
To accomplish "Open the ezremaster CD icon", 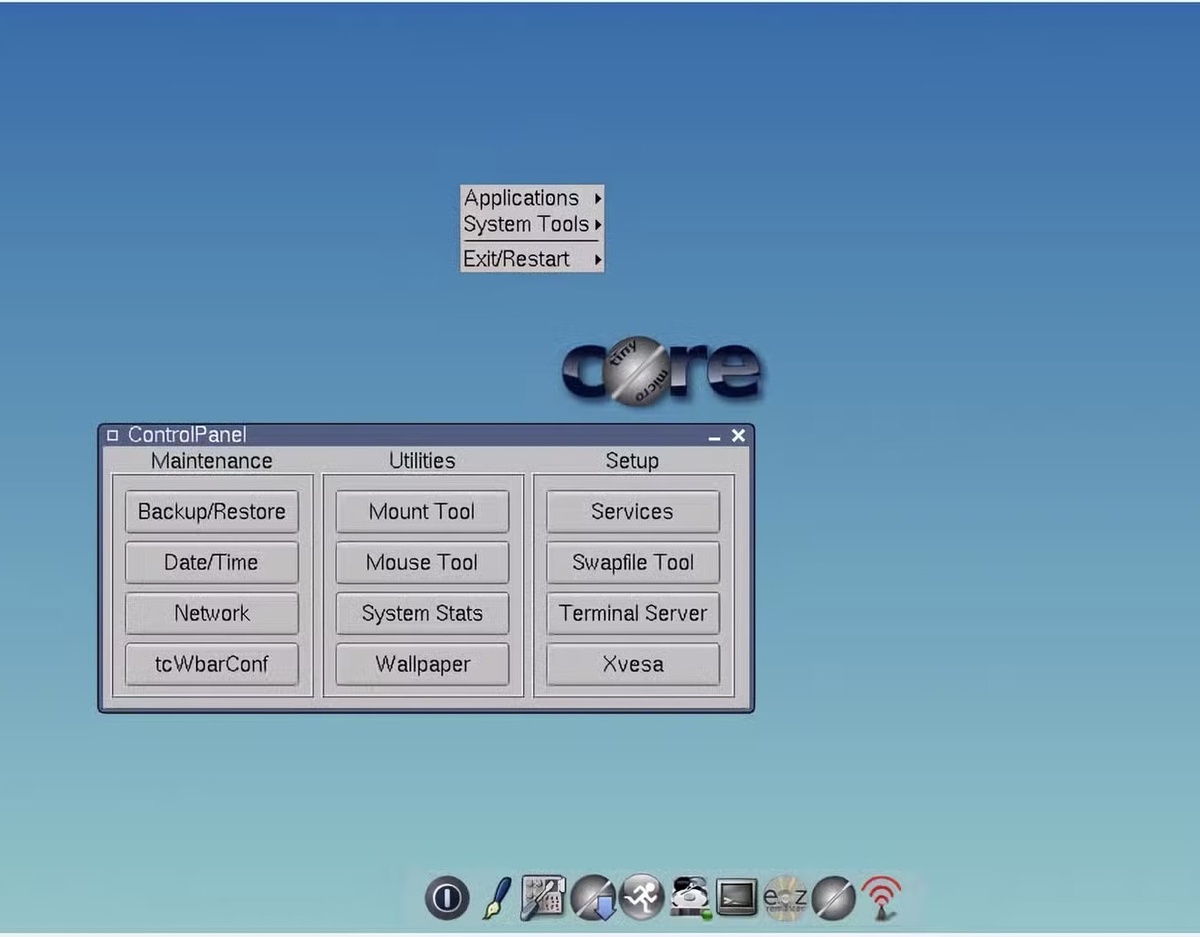I will [x=785, y=898].
